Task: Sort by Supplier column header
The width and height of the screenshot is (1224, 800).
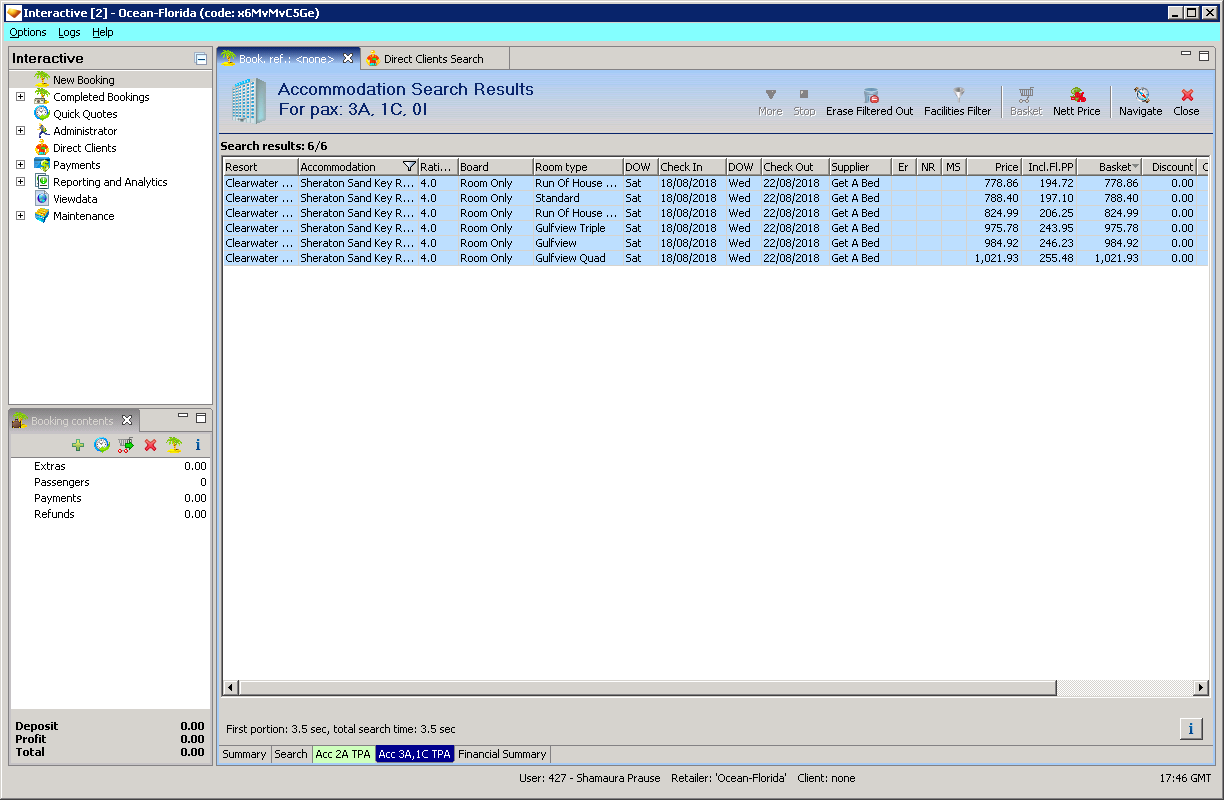Action: click(x=860, y=167)
